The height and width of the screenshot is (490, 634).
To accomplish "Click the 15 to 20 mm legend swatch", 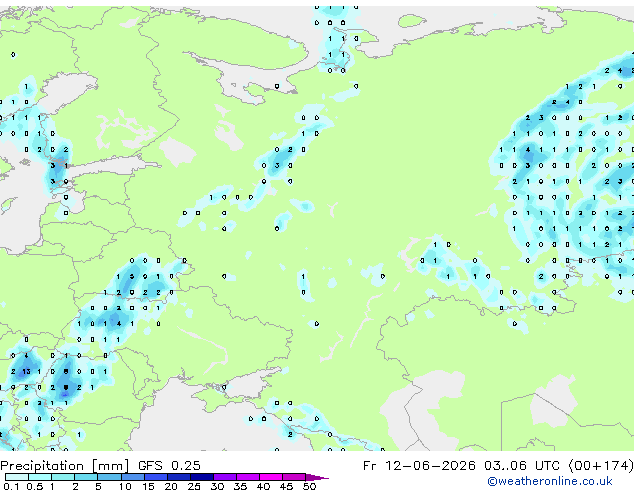I will point(155,477).
